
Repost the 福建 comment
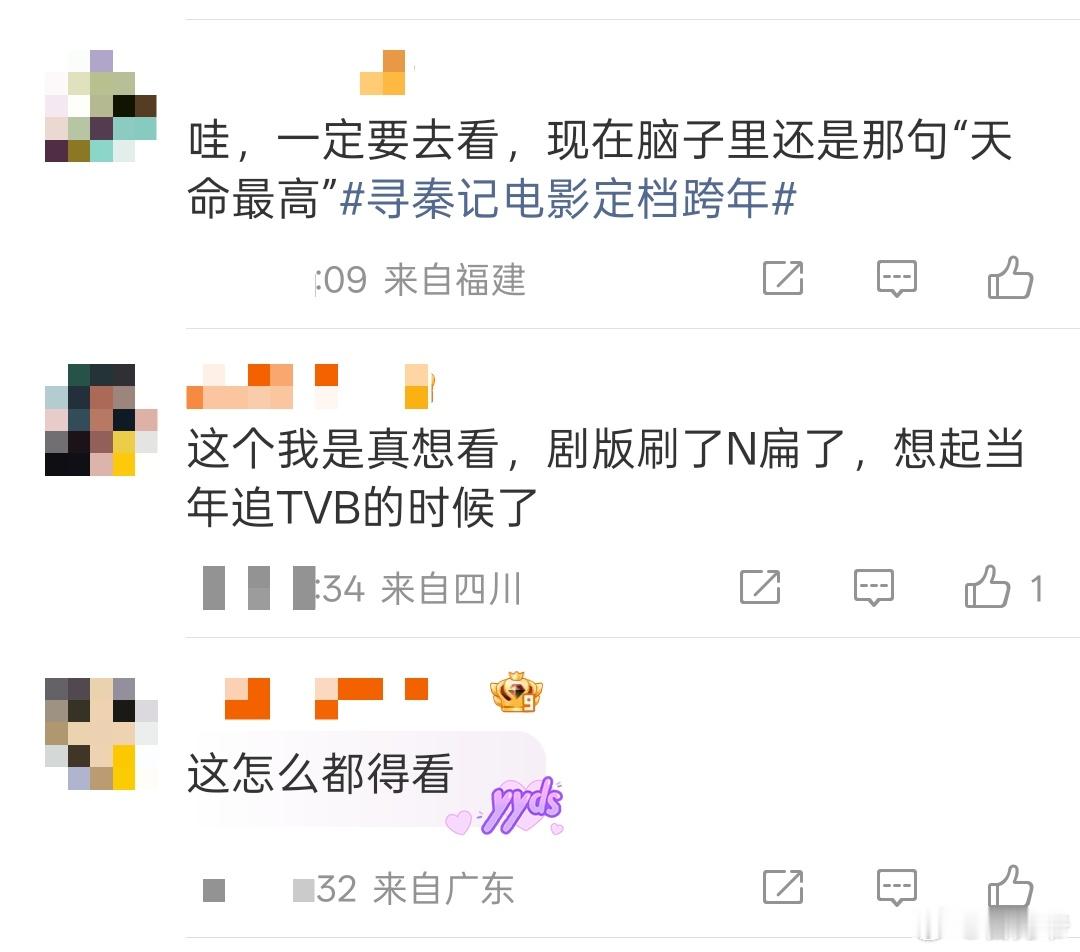click(783, 278)
